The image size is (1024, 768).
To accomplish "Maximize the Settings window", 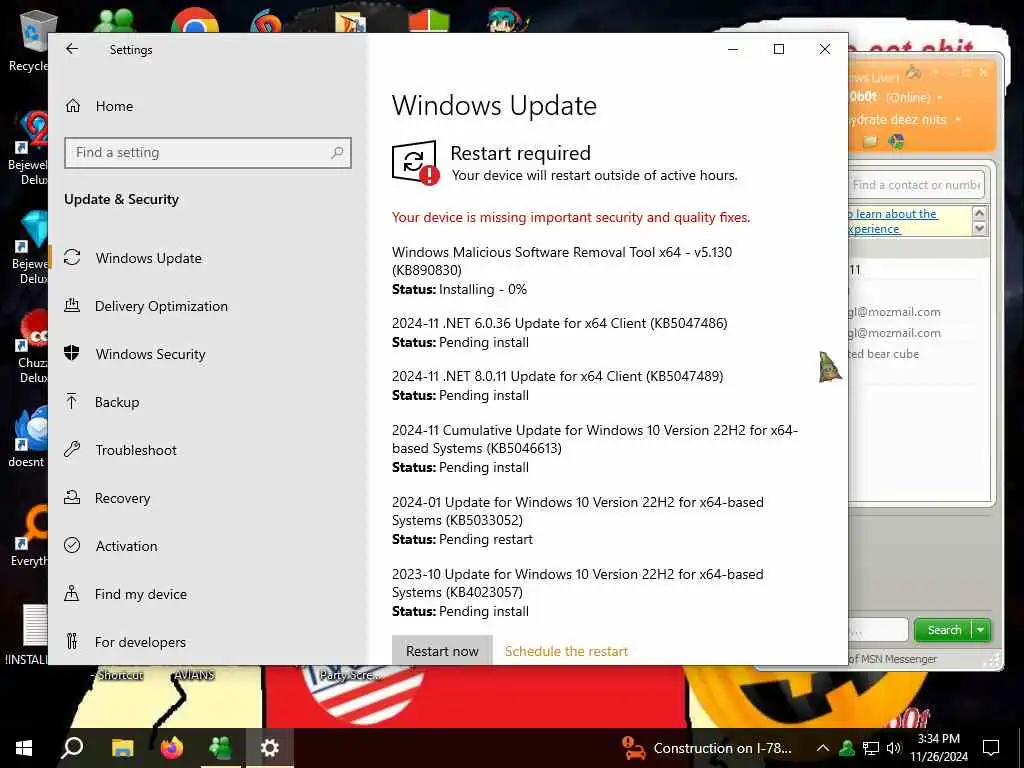I will point(778,49).
